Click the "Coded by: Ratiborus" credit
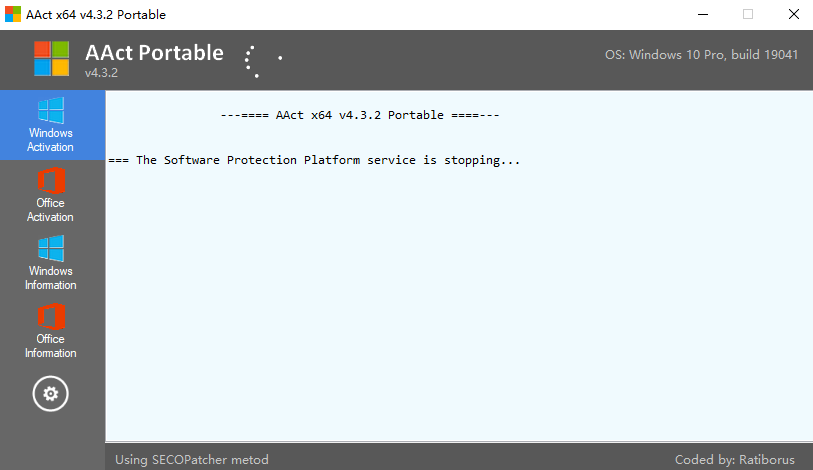813x470 pixels. coord(735,460)
